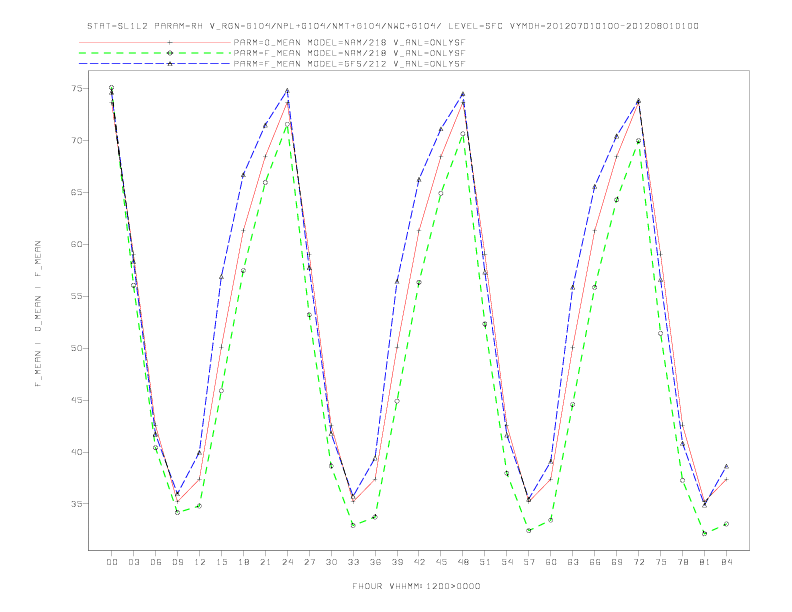Click x-axis tick label 33
Viewport: 792px width, 612px height.
tap(353, 562)
